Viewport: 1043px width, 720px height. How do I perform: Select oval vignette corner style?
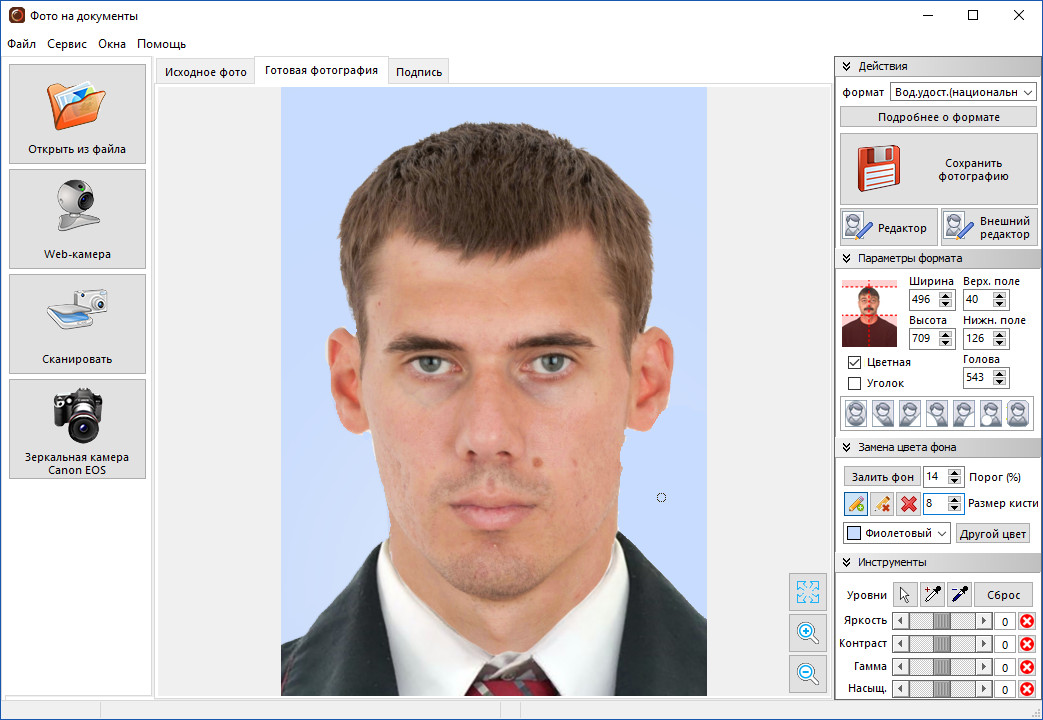coord(856,413)
